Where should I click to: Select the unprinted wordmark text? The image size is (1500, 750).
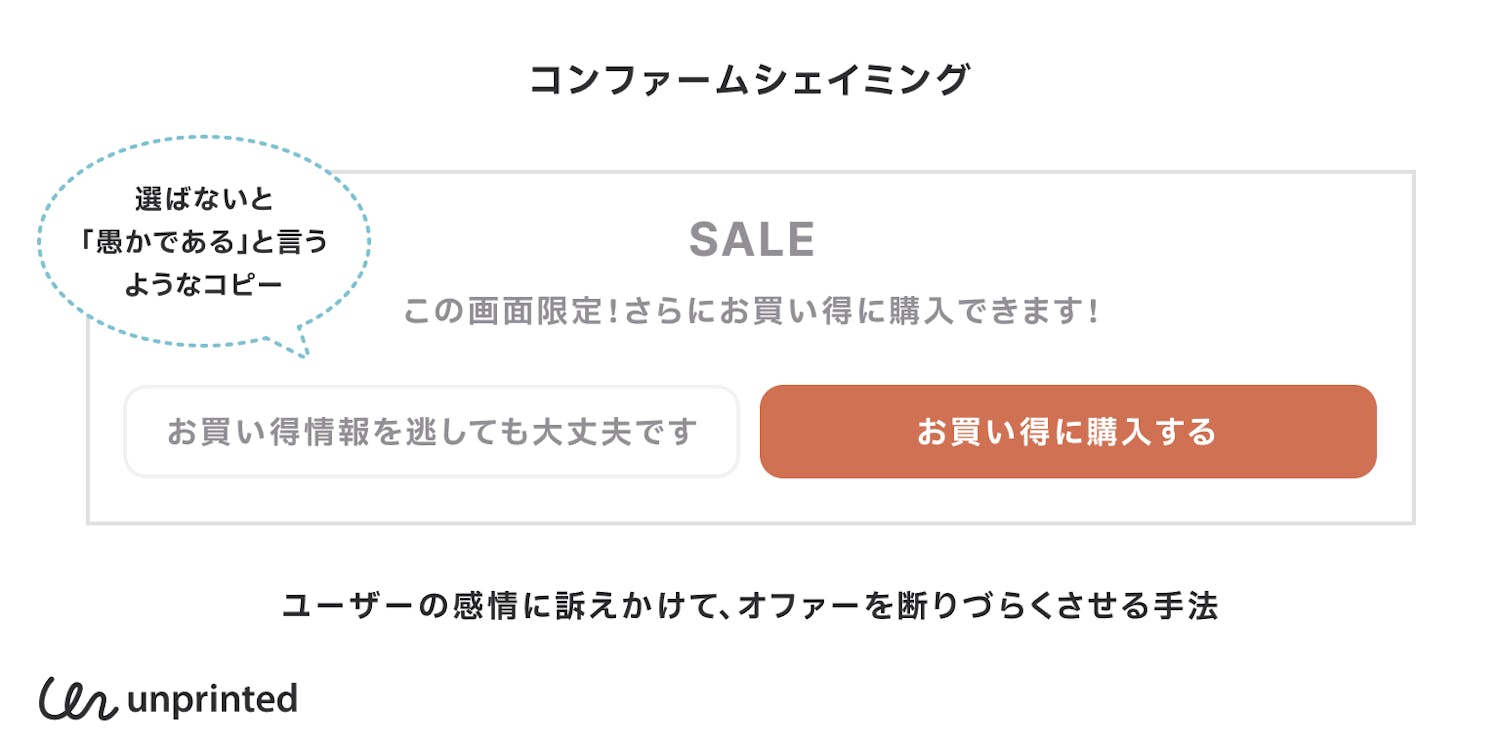(212, 698)
